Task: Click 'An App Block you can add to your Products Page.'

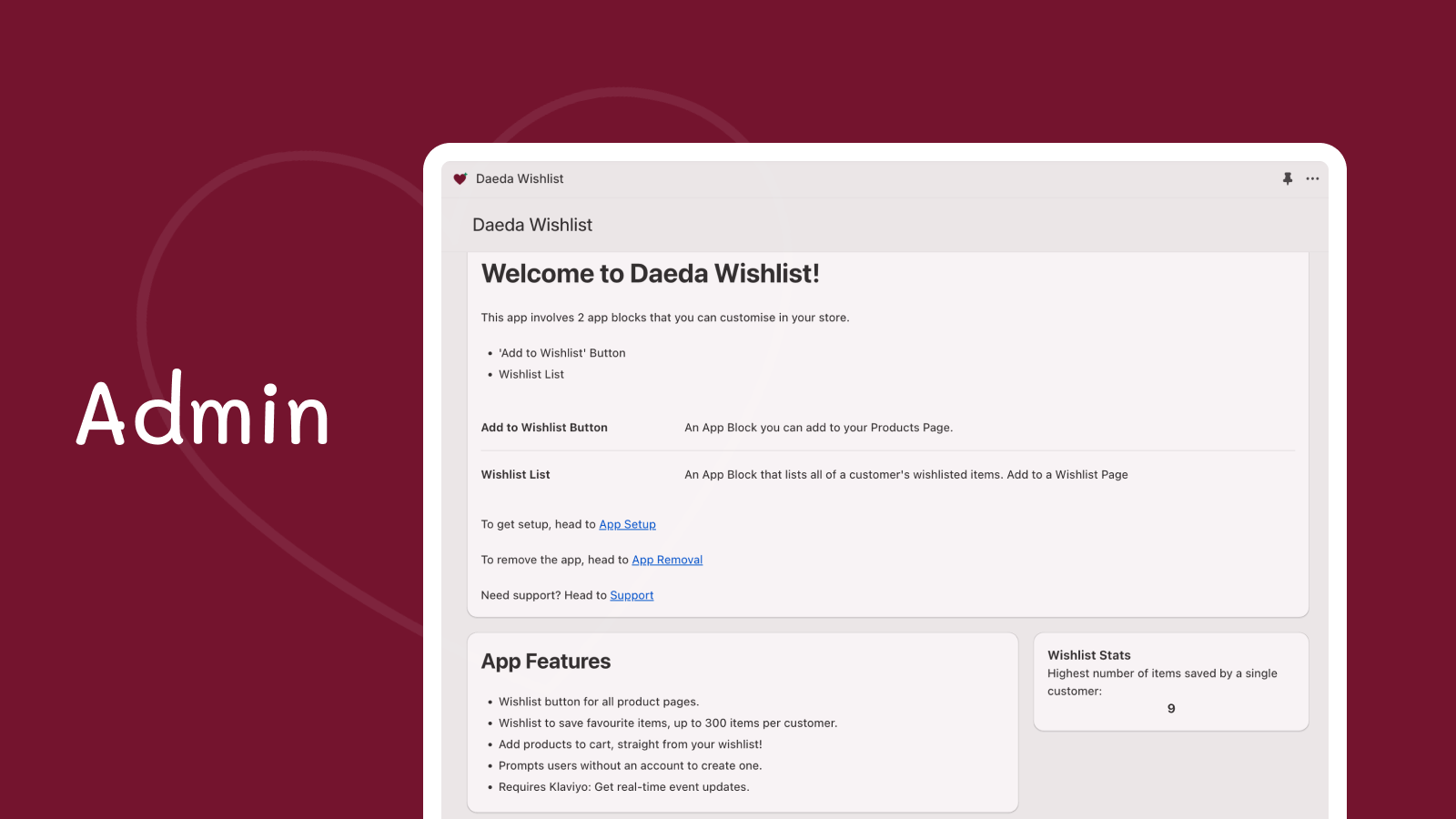Action: click(818, 428)
